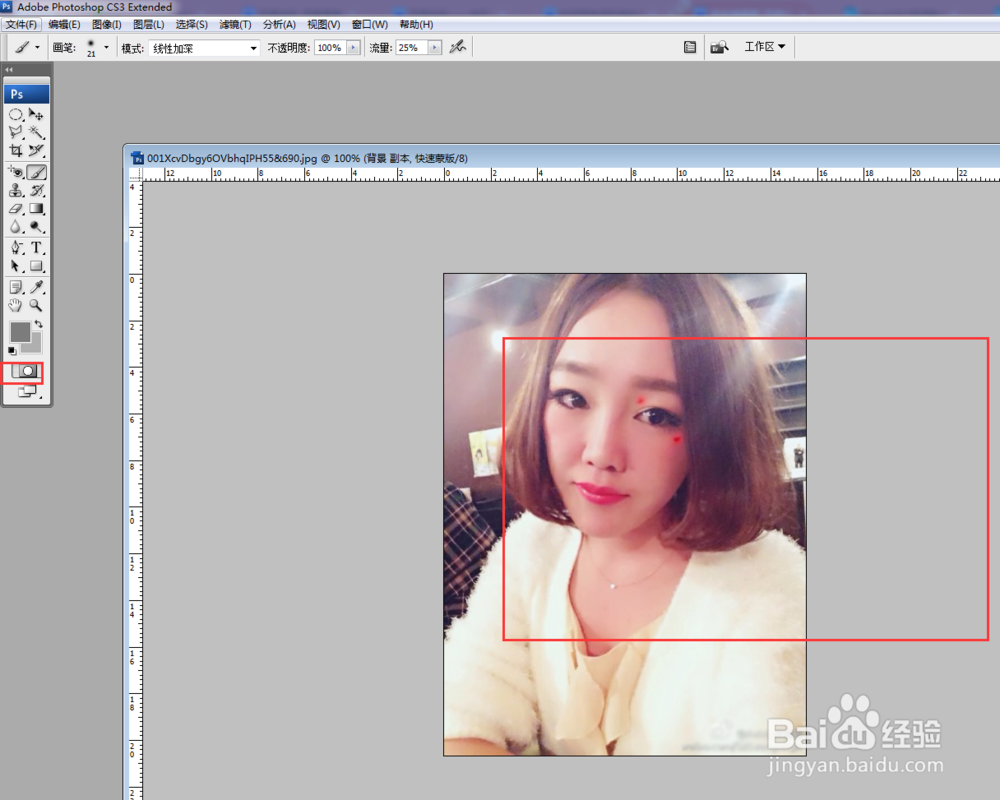Open the 图像(I) menu
This screenshot has height=800, width=1000.
107,24
